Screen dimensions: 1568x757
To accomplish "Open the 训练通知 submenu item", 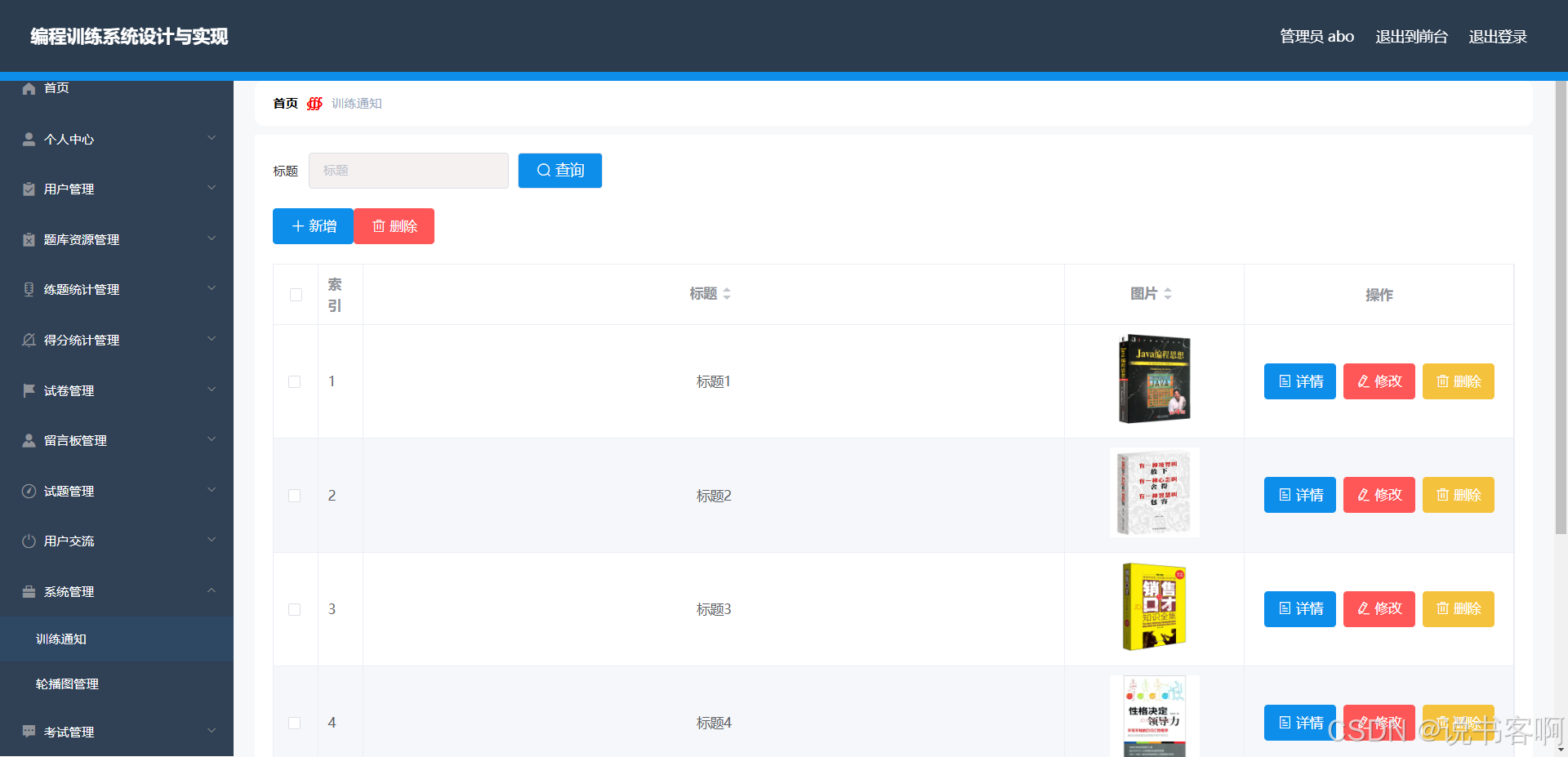I will click(x=117, y=639).
